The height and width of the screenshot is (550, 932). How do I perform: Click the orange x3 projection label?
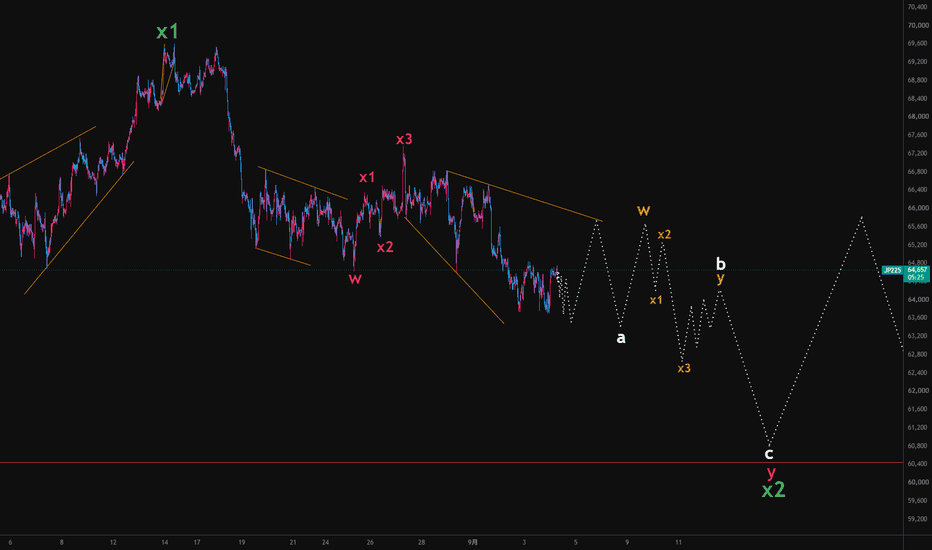(684, 369)
